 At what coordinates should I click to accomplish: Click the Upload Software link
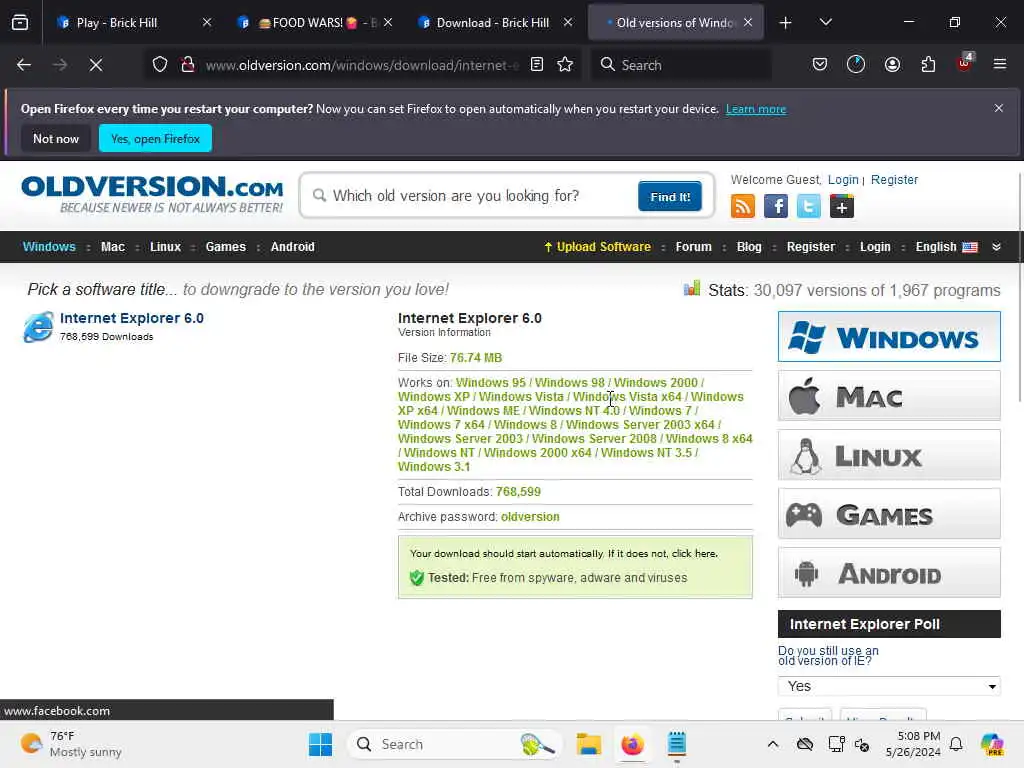(598, 247)
